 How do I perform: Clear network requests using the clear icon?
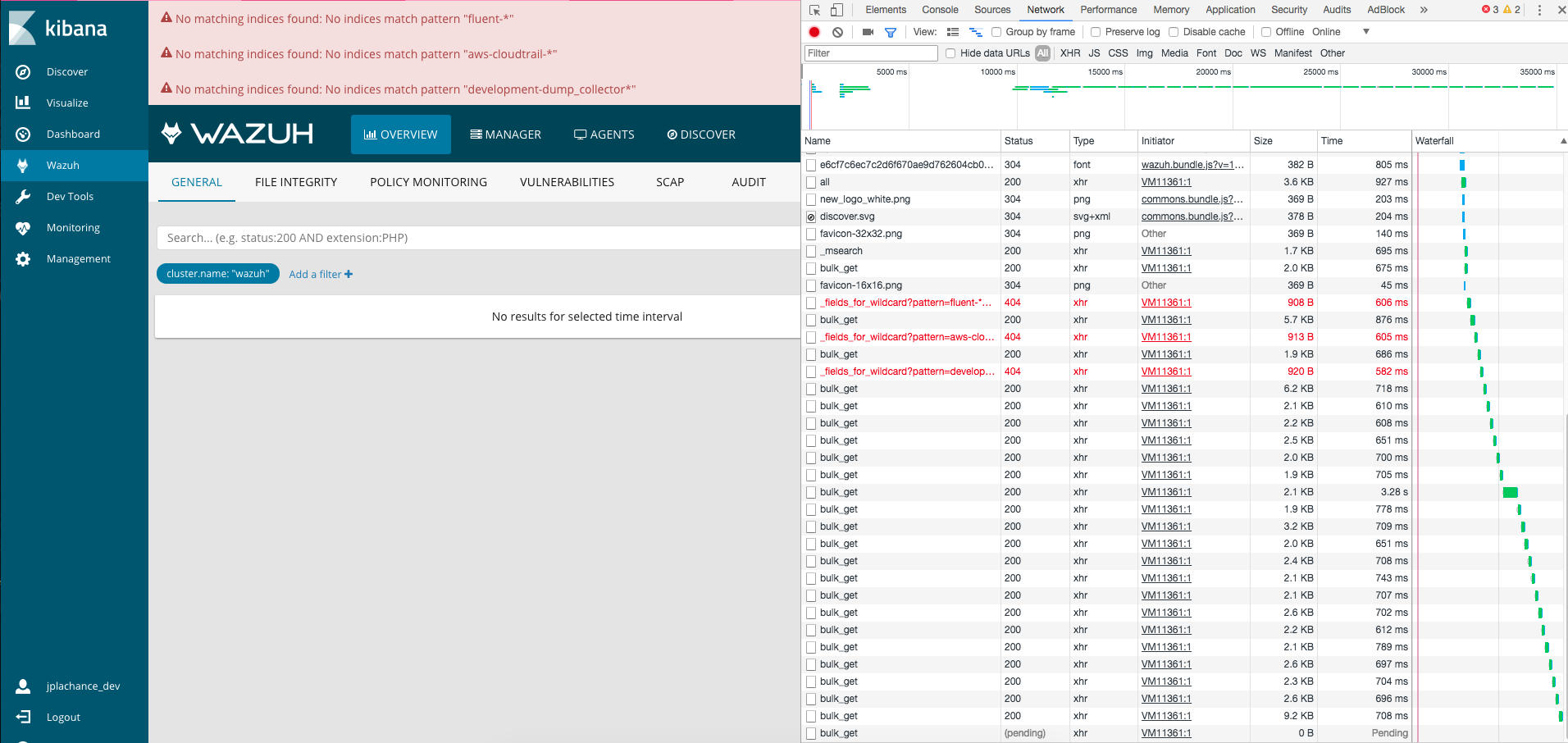pyautogui.click(x=837, y=31)
